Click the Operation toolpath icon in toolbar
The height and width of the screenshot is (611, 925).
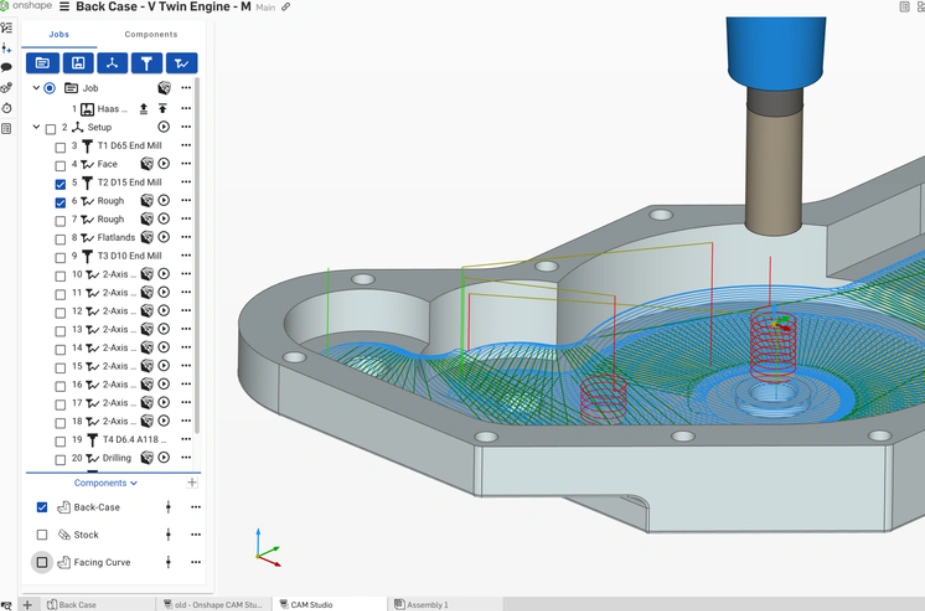[181, 63]
